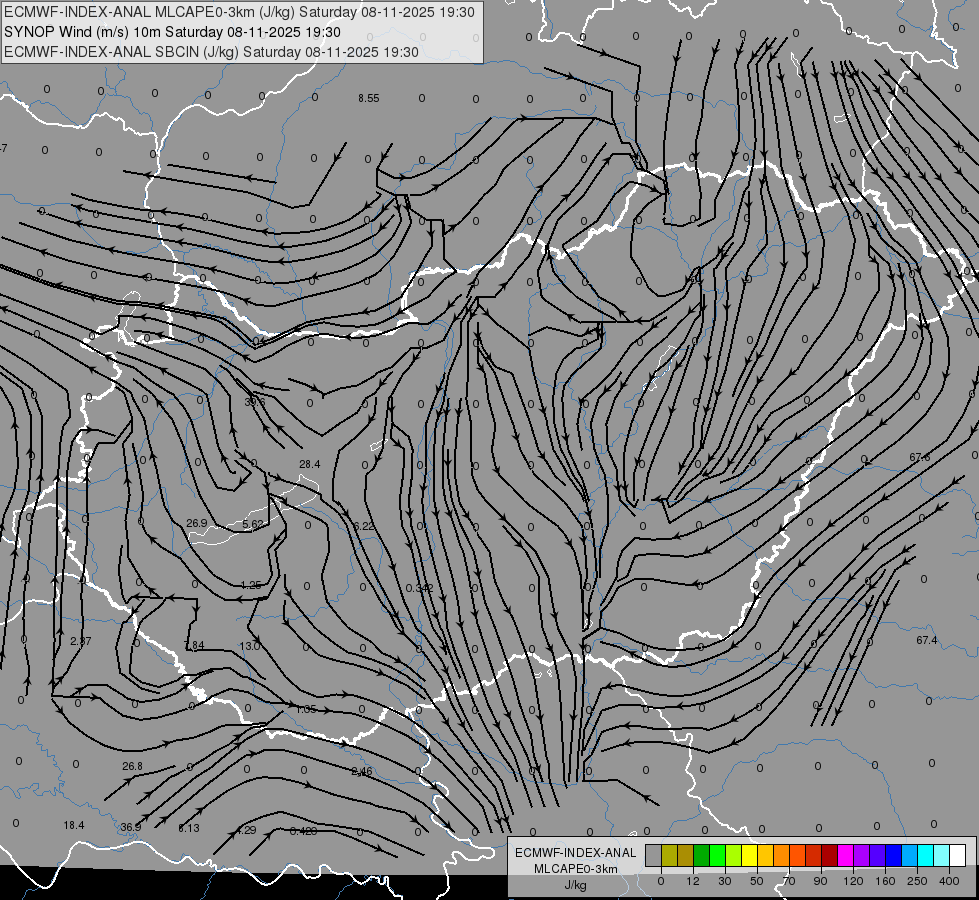Click the '7.84' value on the map
This screenshot has height=900, width=979.
[x=194, y=645]
